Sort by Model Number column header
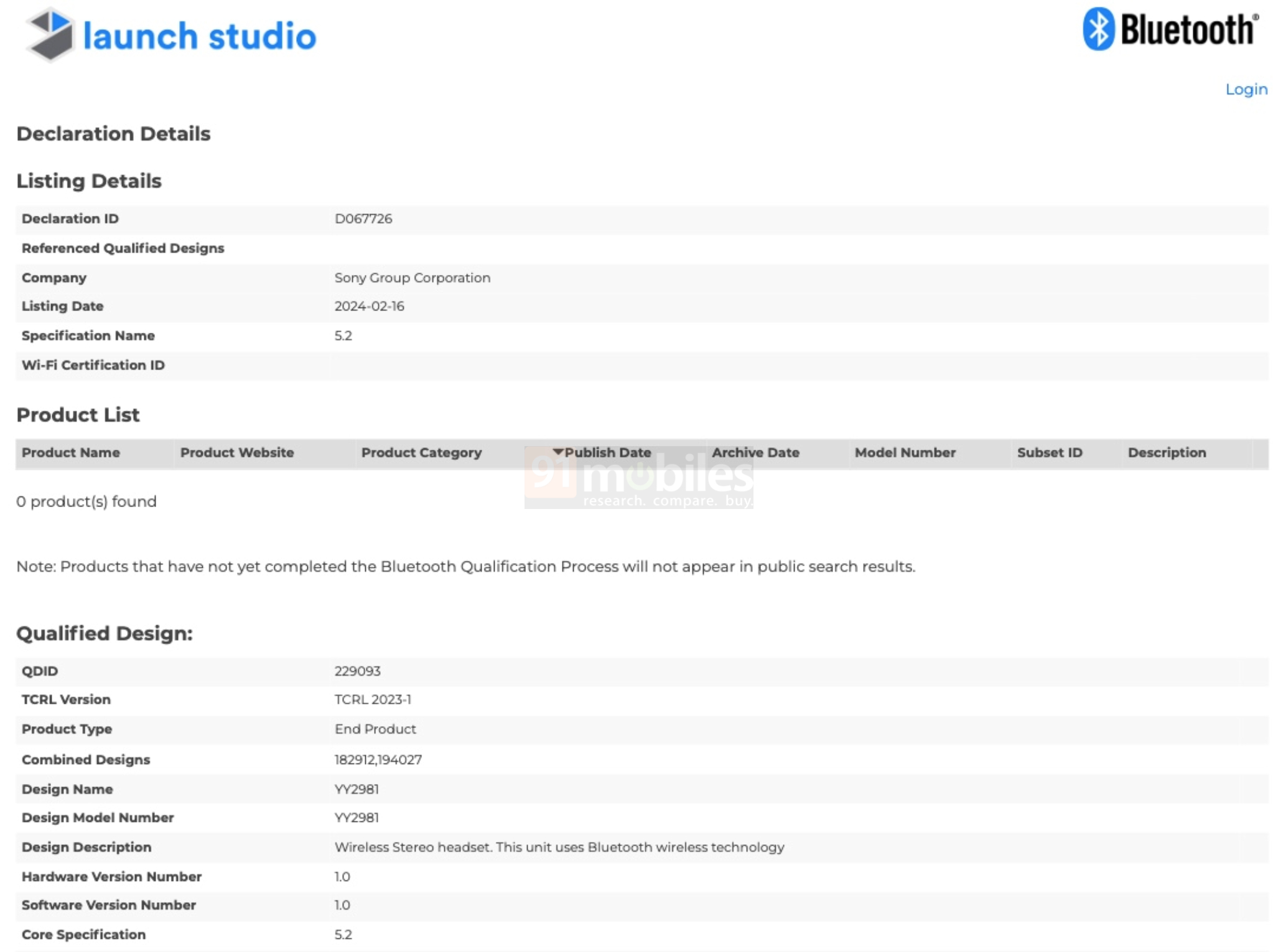The width and height of the screenshot is (1273, 952). [905, 453]
